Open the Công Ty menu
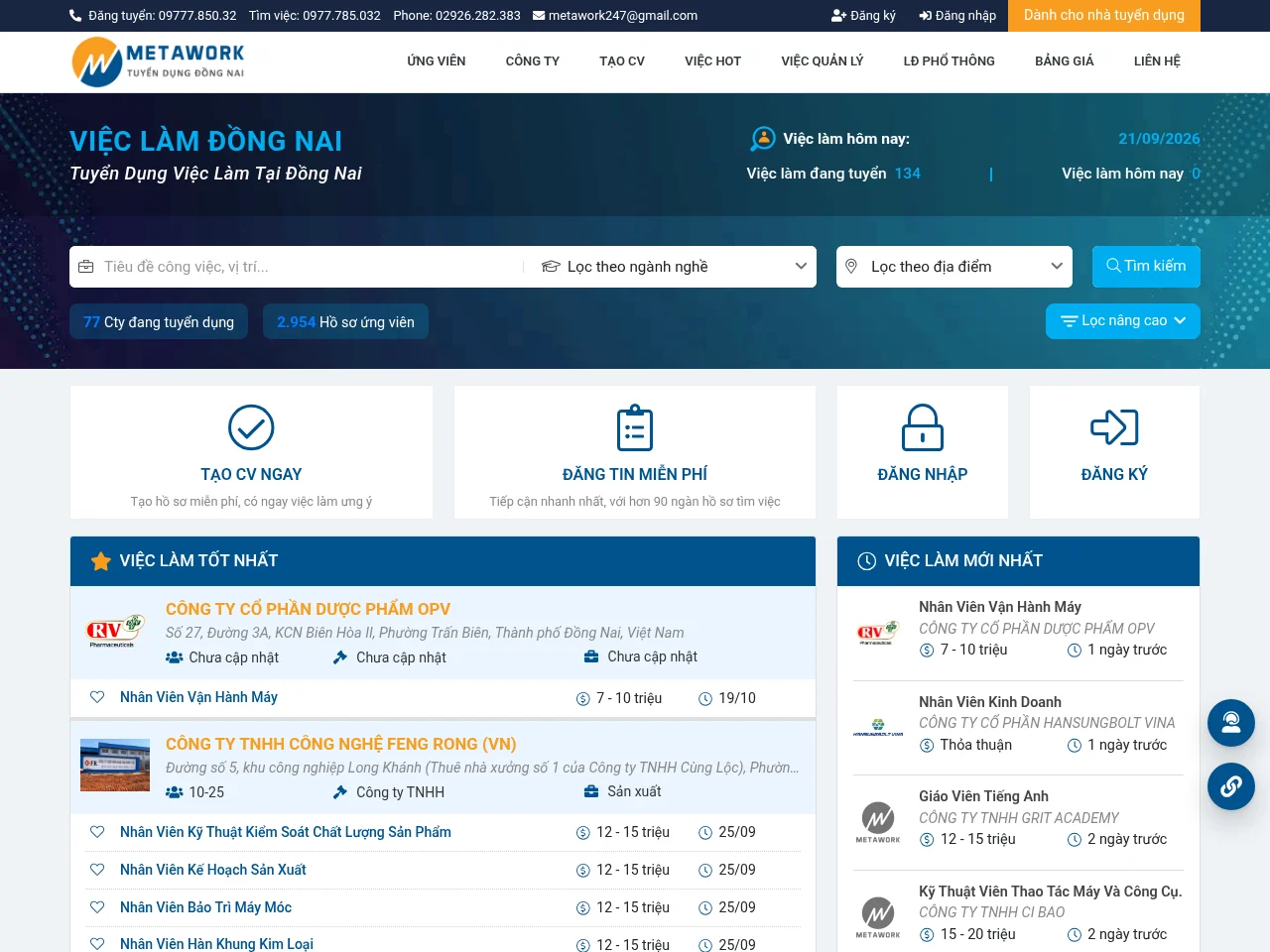This screenshot has height=952, width=1270. 533,61
